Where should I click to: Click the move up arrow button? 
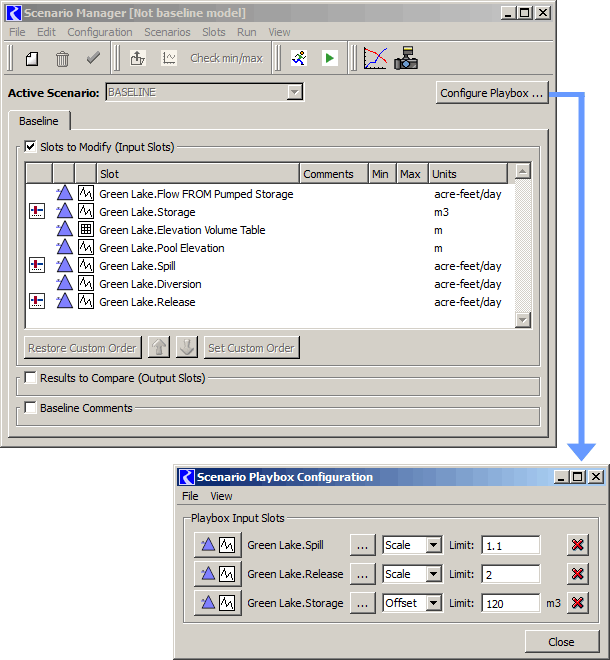tap(159, 348)
